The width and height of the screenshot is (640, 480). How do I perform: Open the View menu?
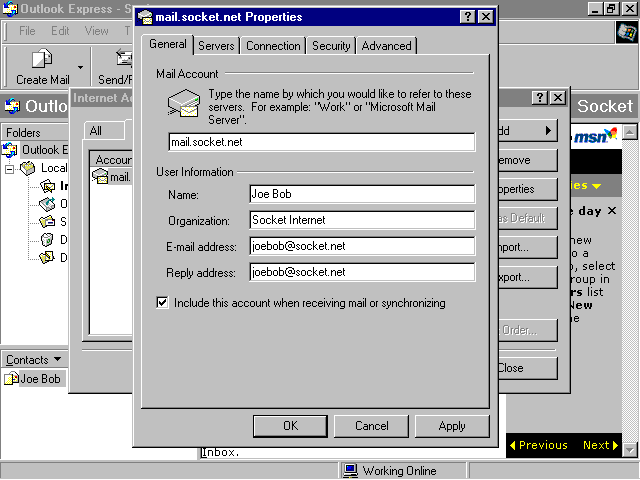(96, 31)
